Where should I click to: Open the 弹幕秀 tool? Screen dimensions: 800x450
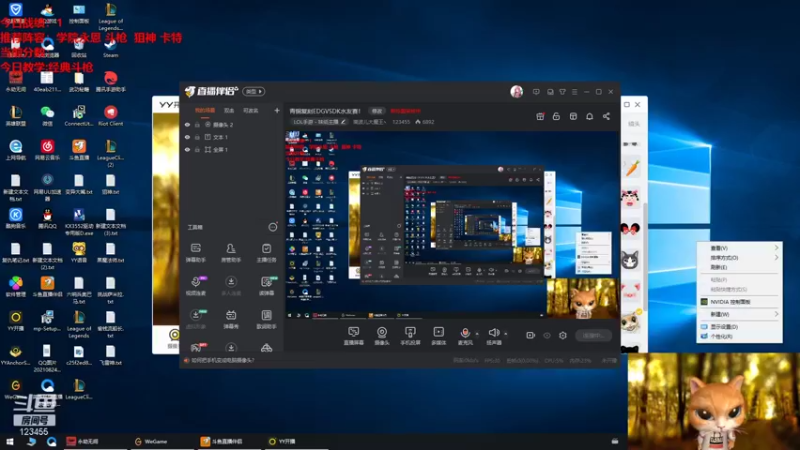pyautogui.click(x=231, y=319)
